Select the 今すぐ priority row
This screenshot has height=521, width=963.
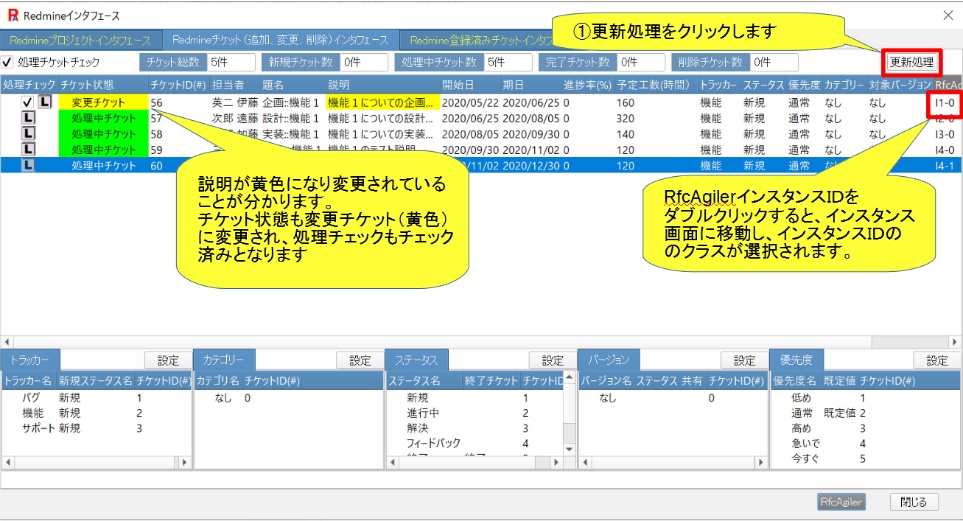[x=865, y=458]
